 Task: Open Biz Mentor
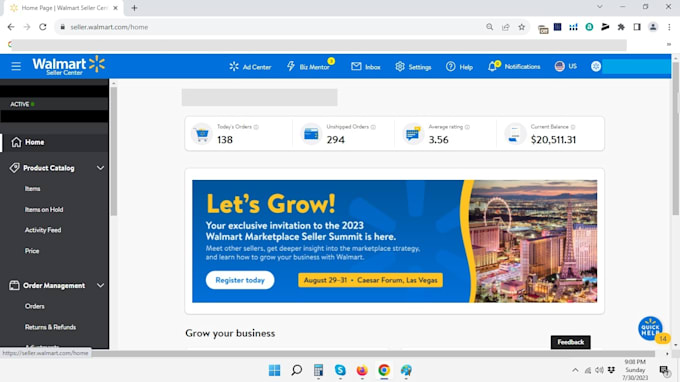pyautogui.click(x=311, y=66)
